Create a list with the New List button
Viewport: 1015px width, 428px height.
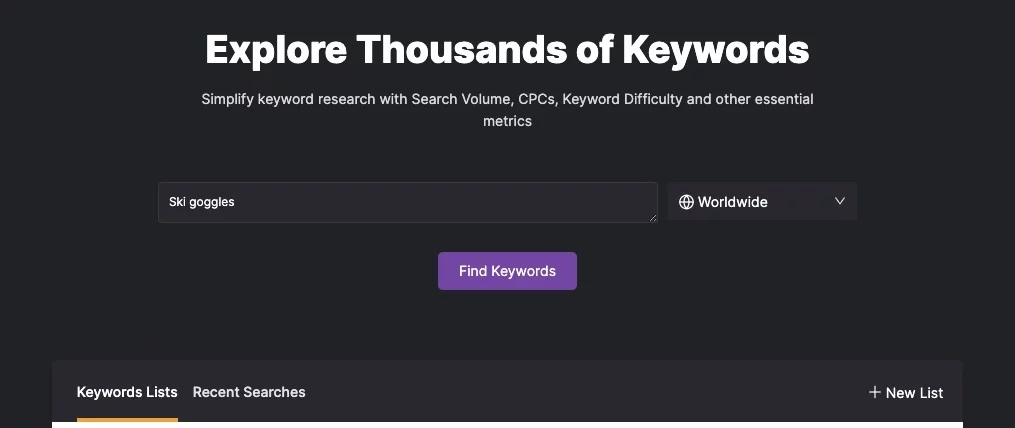click(906, 393)
